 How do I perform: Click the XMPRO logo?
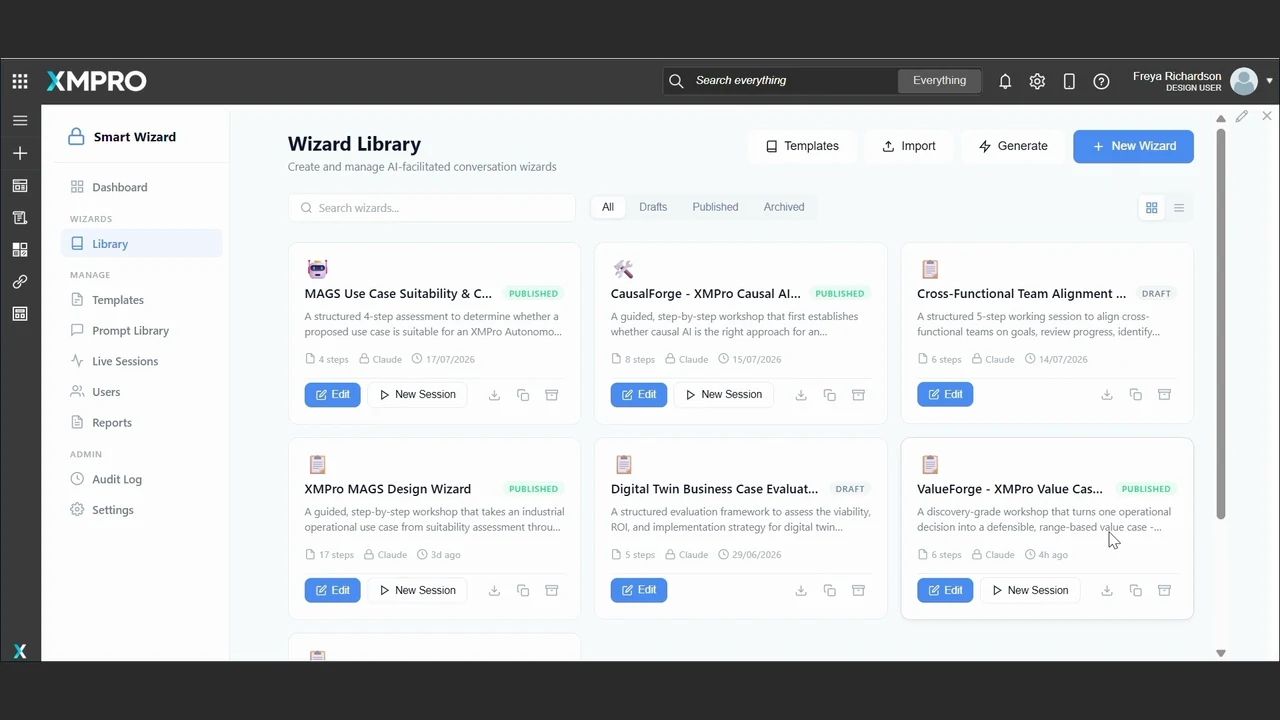[x=96, y=81]
